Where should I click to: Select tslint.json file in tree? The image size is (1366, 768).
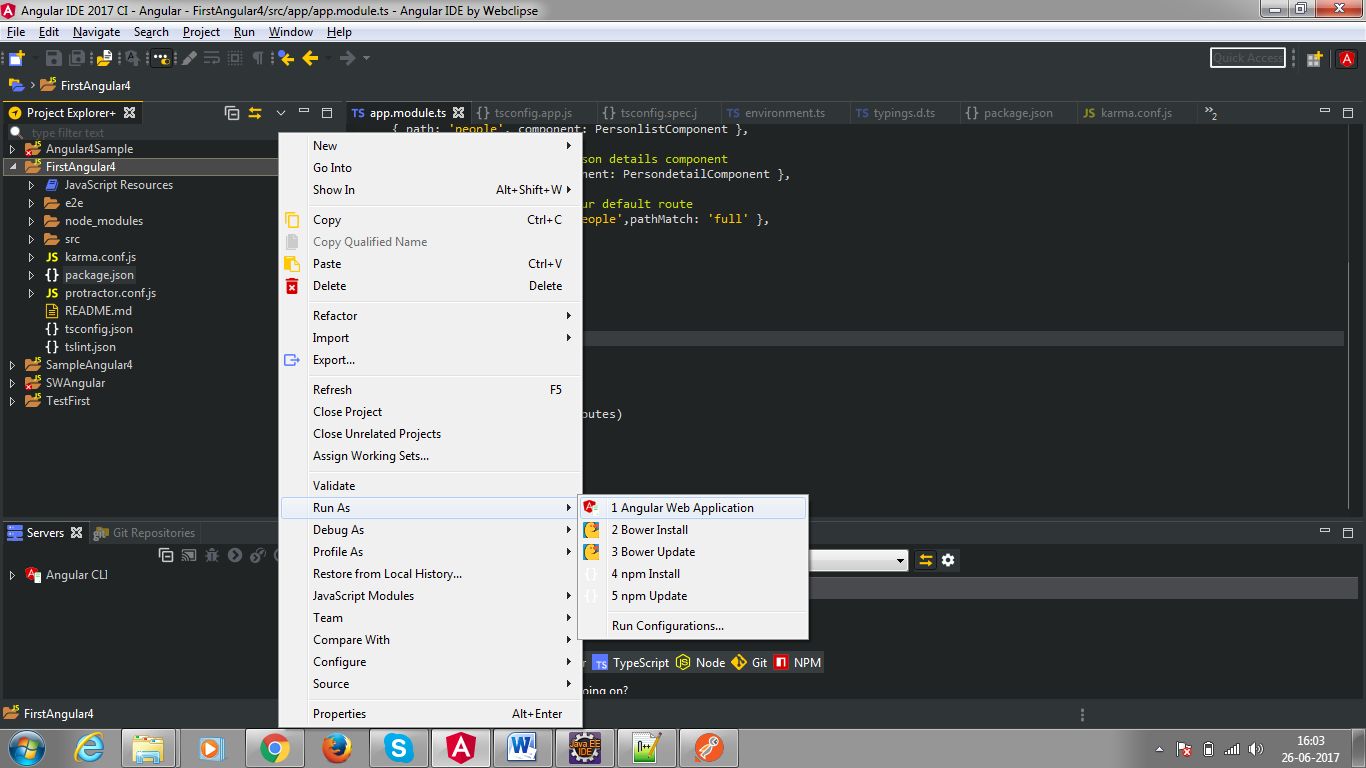(90, 347)
